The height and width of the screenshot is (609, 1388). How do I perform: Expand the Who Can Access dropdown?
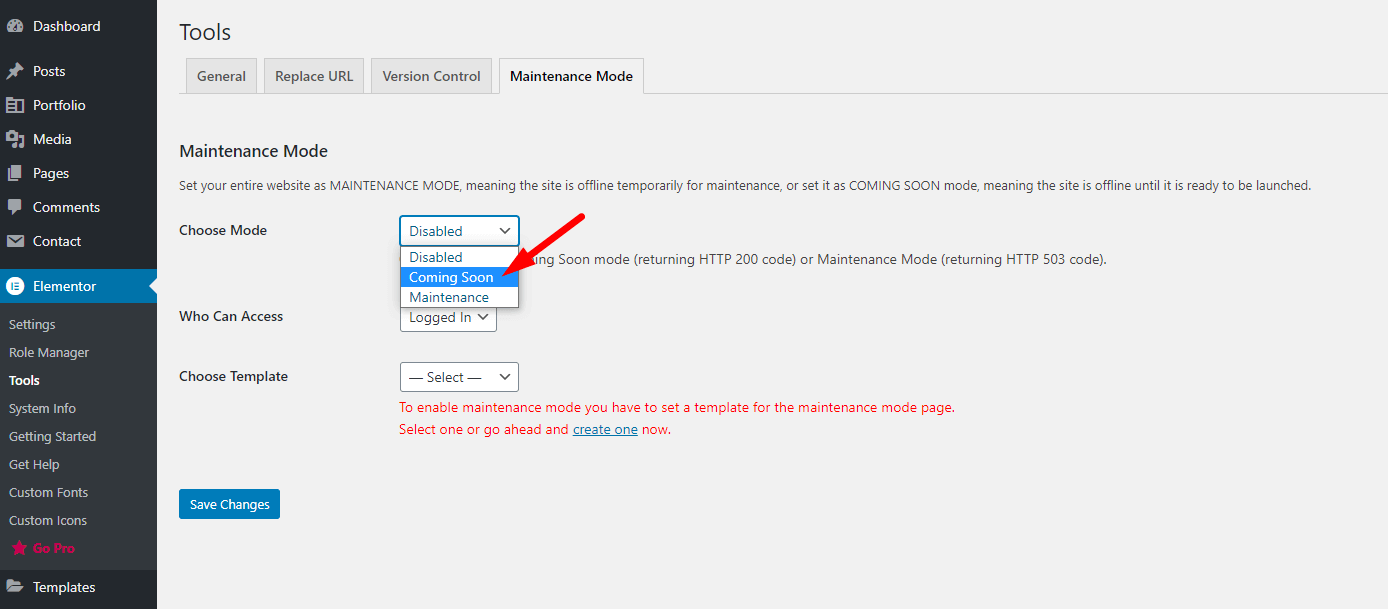tap(448, 317)
